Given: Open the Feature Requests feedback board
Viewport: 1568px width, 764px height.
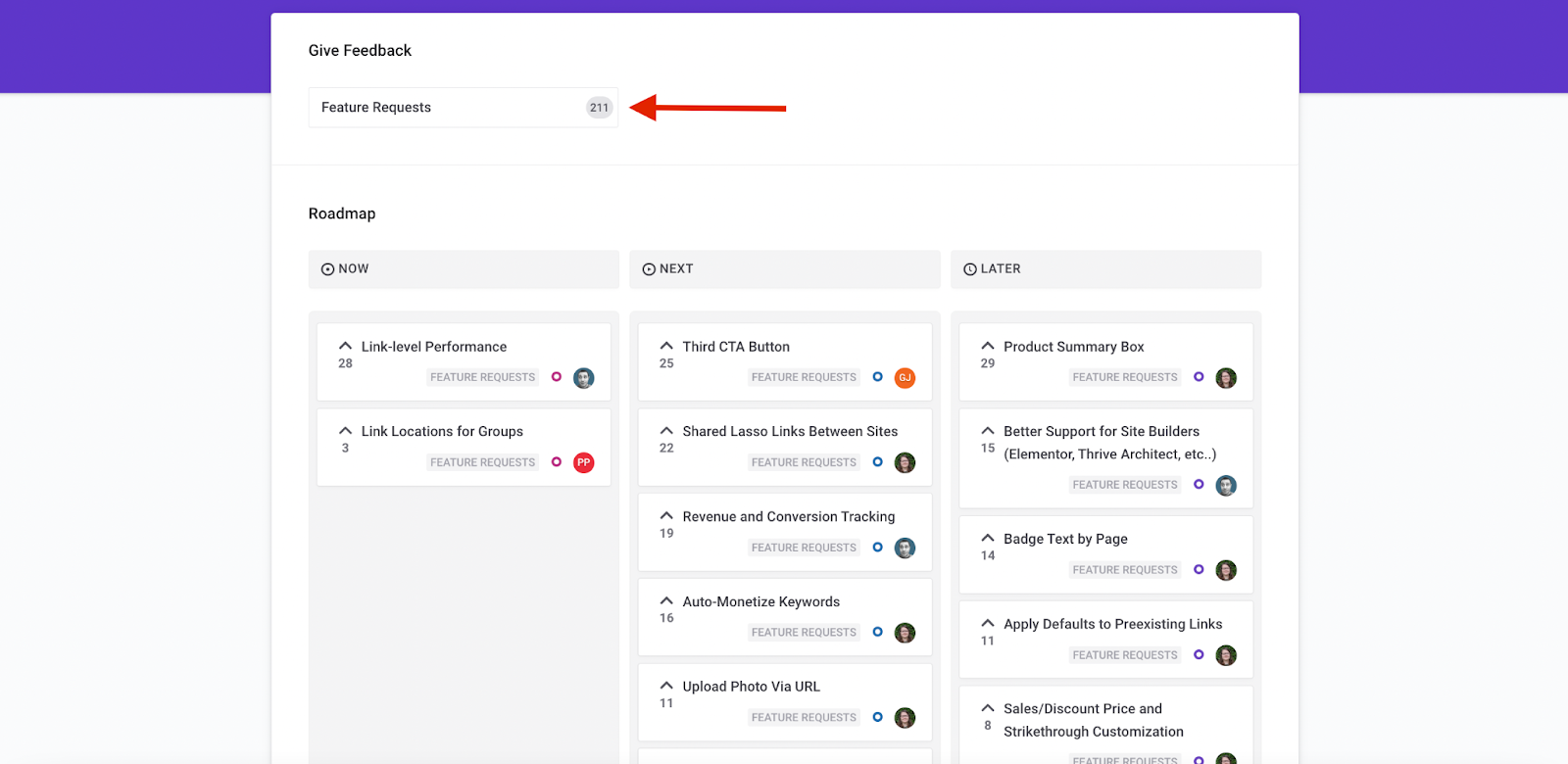Looking at the screenshot, I should pos(463,108).
